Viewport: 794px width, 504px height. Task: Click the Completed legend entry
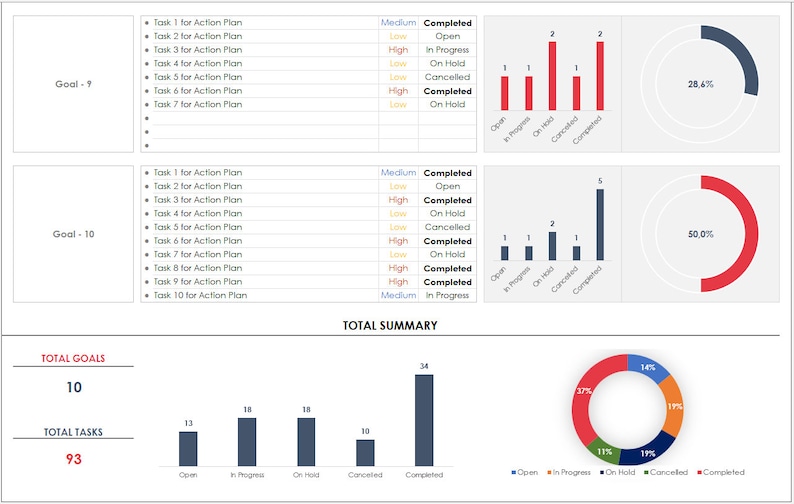(721, 472)
